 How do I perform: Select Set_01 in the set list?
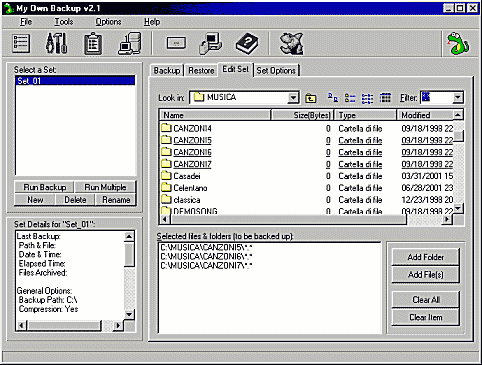(75, 81)
